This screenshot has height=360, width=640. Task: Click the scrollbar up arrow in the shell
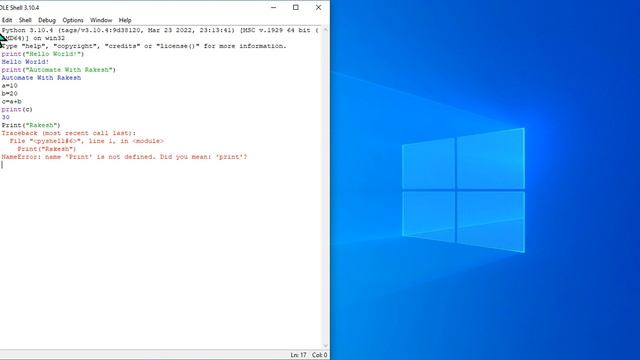[325, 30]
